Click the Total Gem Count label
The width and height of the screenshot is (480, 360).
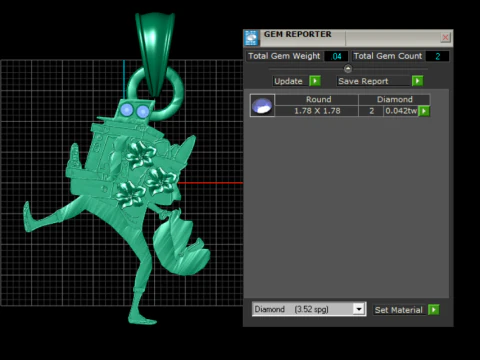[388, 56]
